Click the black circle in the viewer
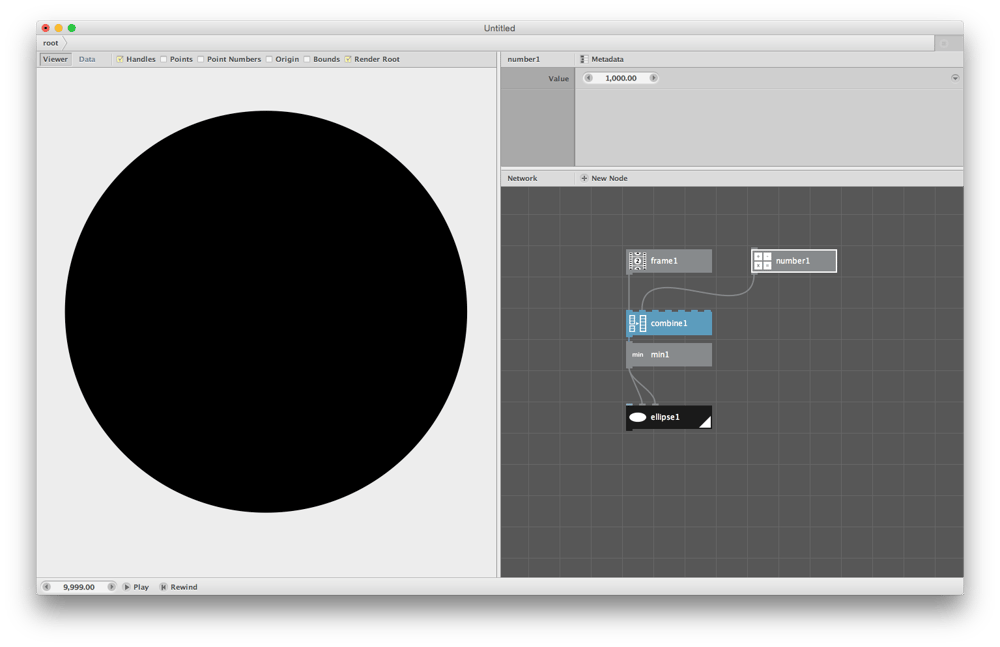 266,311
